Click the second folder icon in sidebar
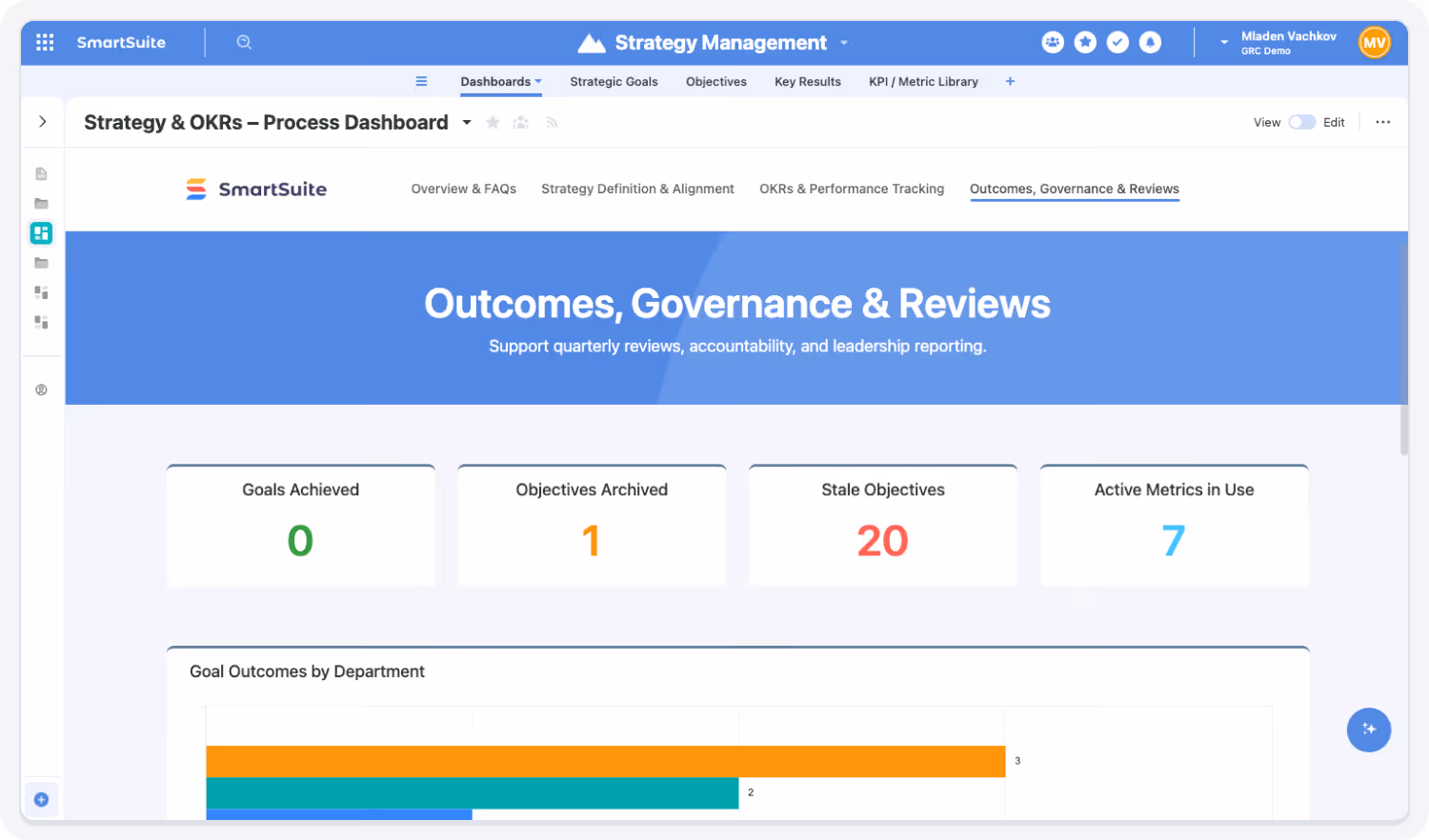Viewport: 1429px width, 840px height. [41, 263]
